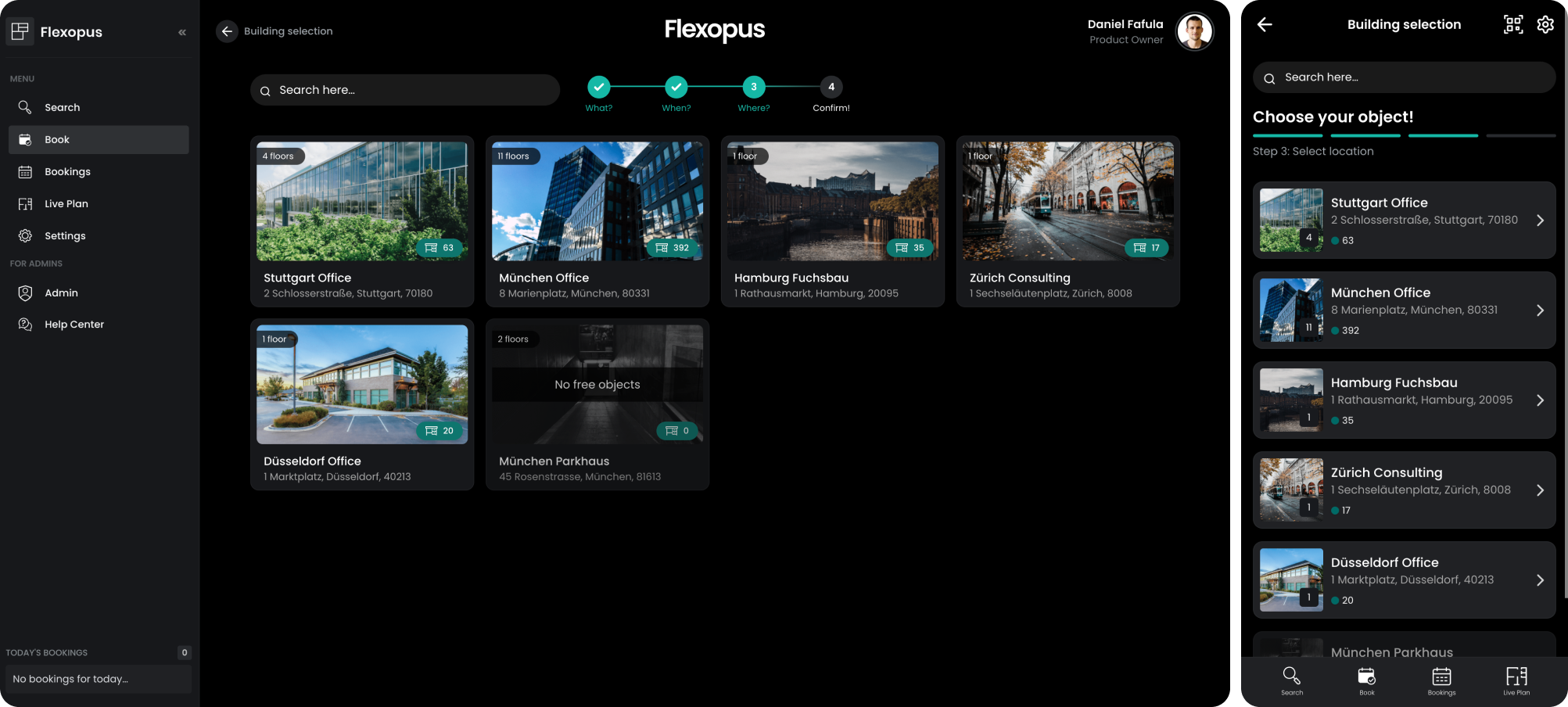Open Hamburg Fuchsbau via its right chevron
This screenshot has height=707, width=1568.
pyautogui.click(x=1540, y=400)
